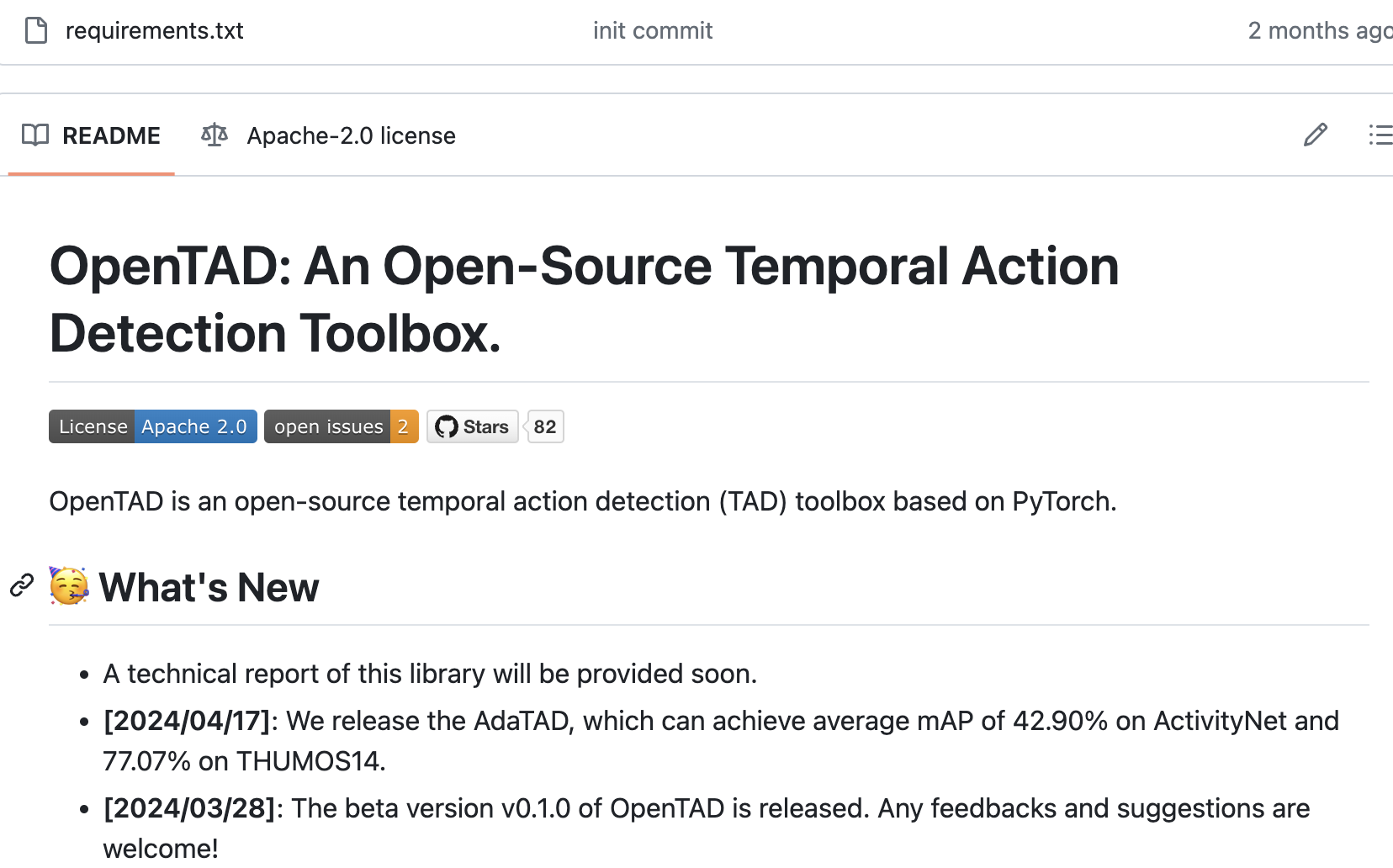
Task: Click the 2 months ago timestamp
Action: click(x=1320, y=30)
